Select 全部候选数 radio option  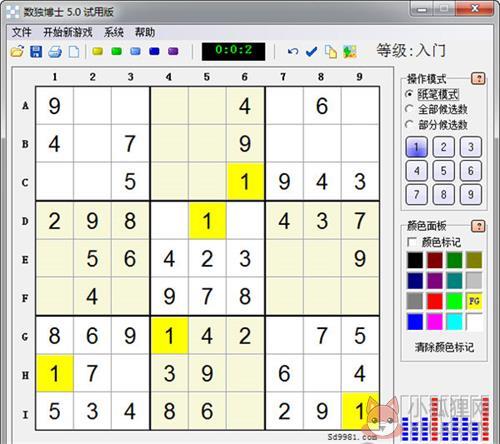(436, 109)
